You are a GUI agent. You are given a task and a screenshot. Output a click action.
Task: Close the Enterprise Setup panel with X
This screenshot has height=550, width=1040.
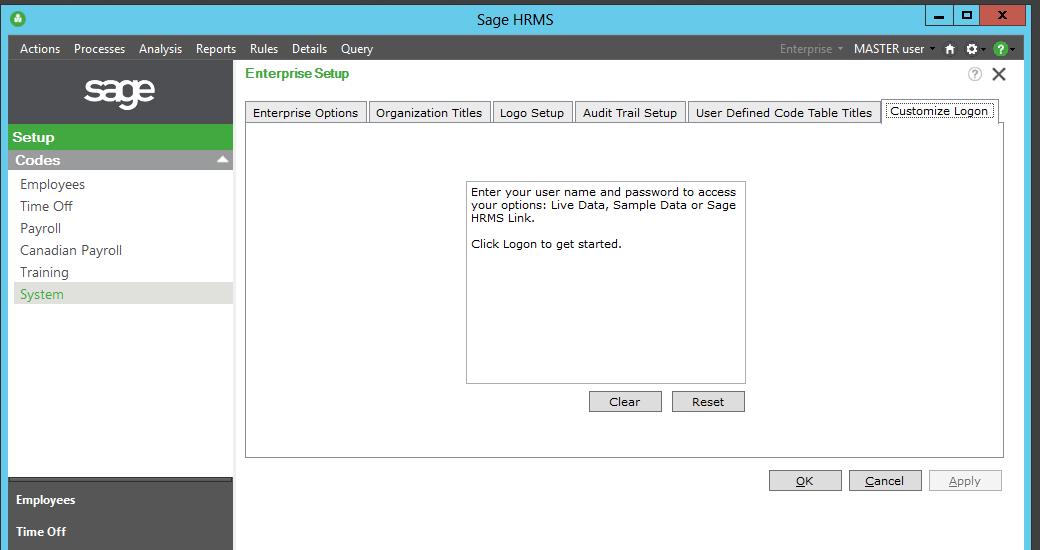coord(998,74)
